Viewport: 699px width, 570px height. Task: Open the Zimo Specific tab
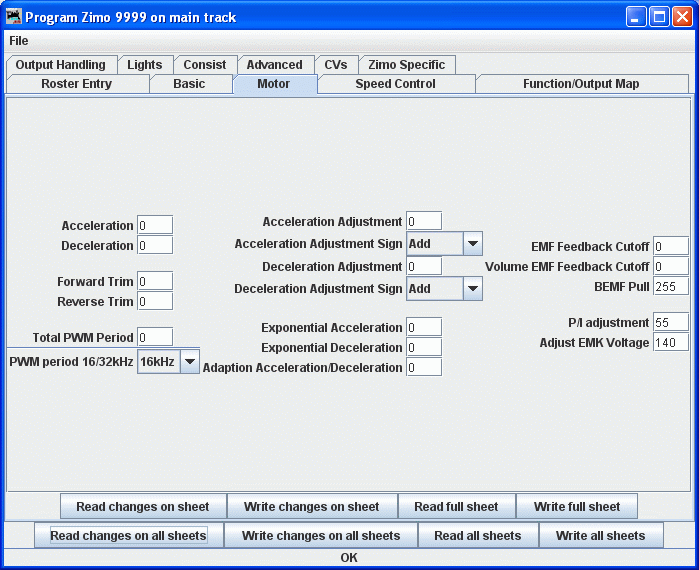tap(407, 65)
